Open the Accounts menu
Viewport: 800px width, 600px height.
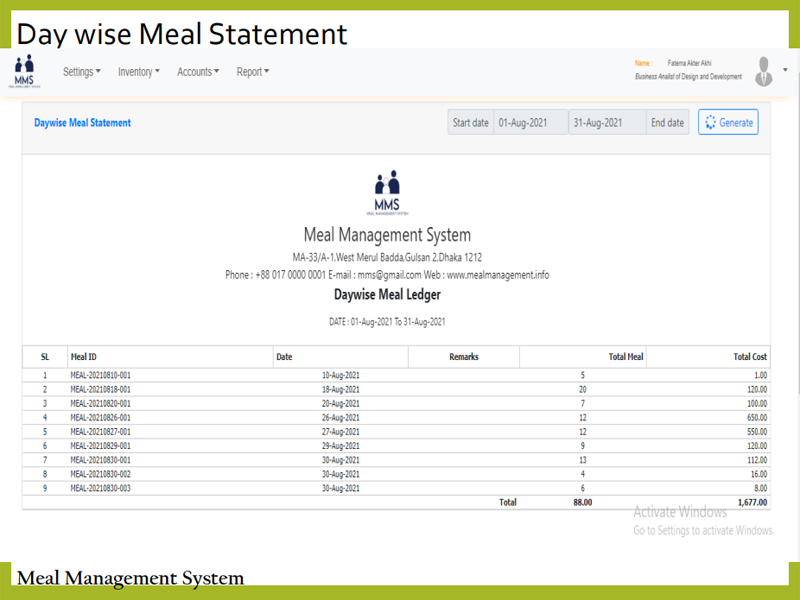[198, 72]
